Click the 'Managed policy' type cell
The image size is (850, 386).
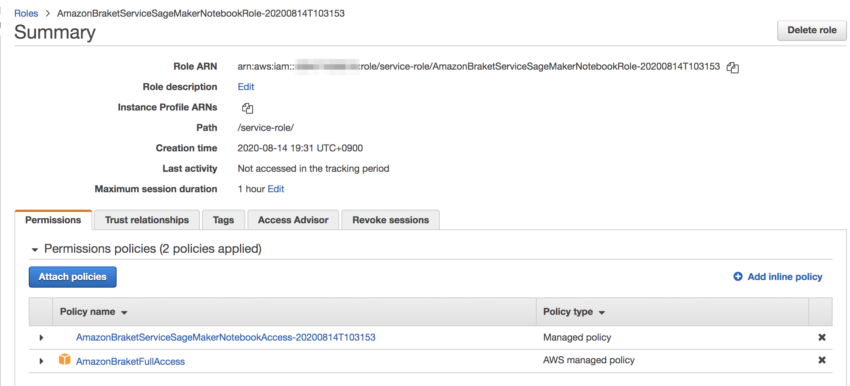pyautogui.click(x=577, y=337)
